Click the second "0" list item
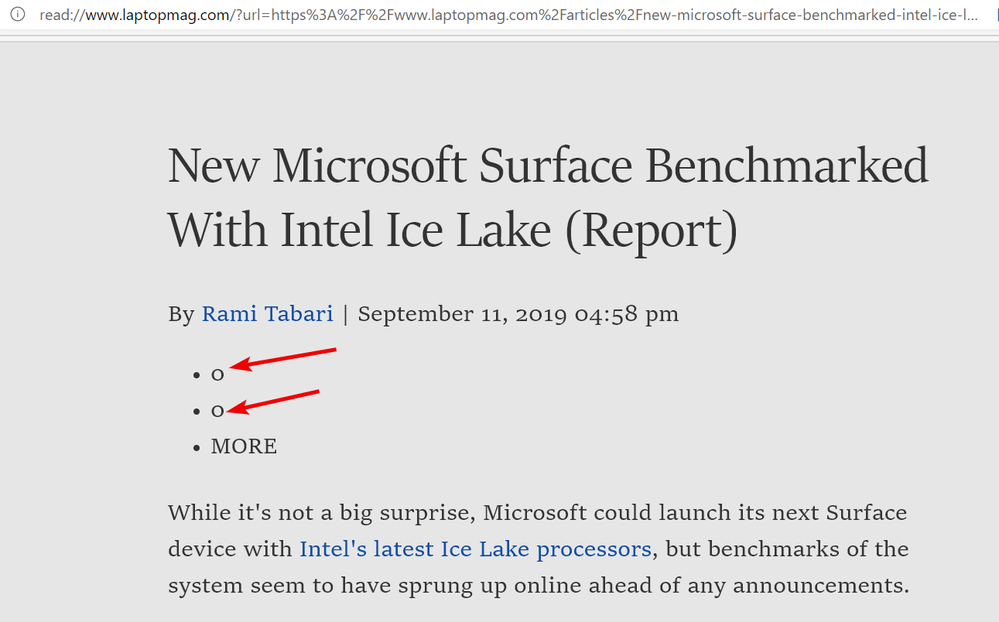999x622 pixels. click(217, 411)
